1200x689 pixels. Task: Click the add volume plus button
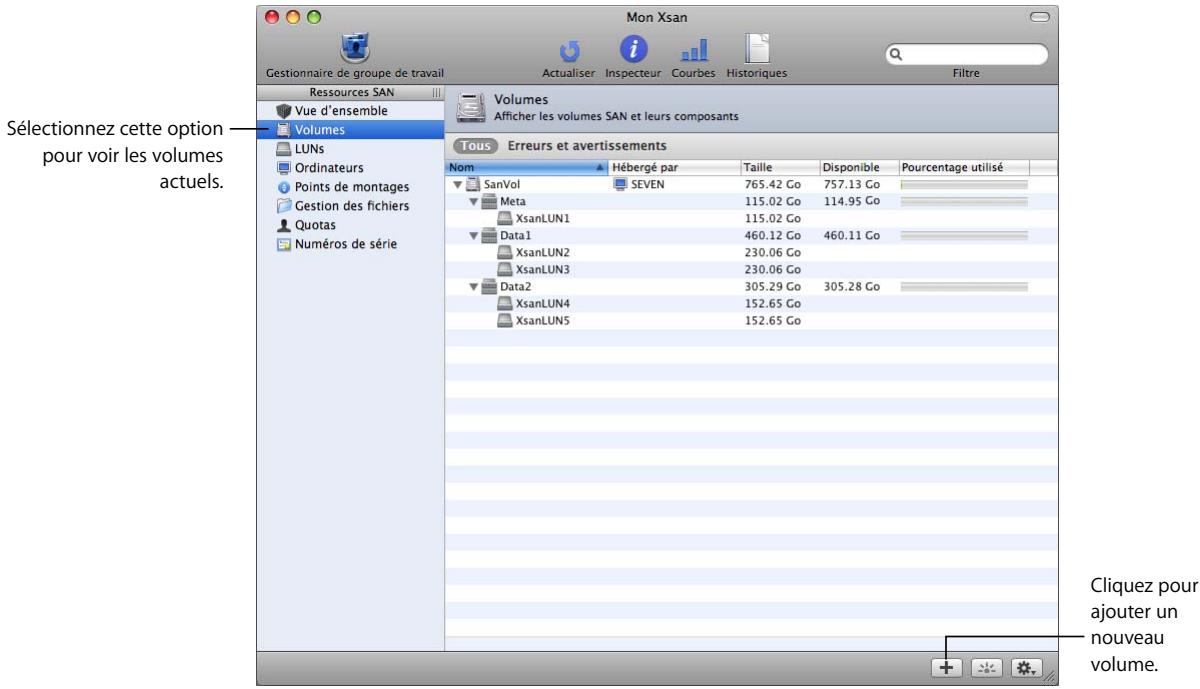tap(945, 668)
